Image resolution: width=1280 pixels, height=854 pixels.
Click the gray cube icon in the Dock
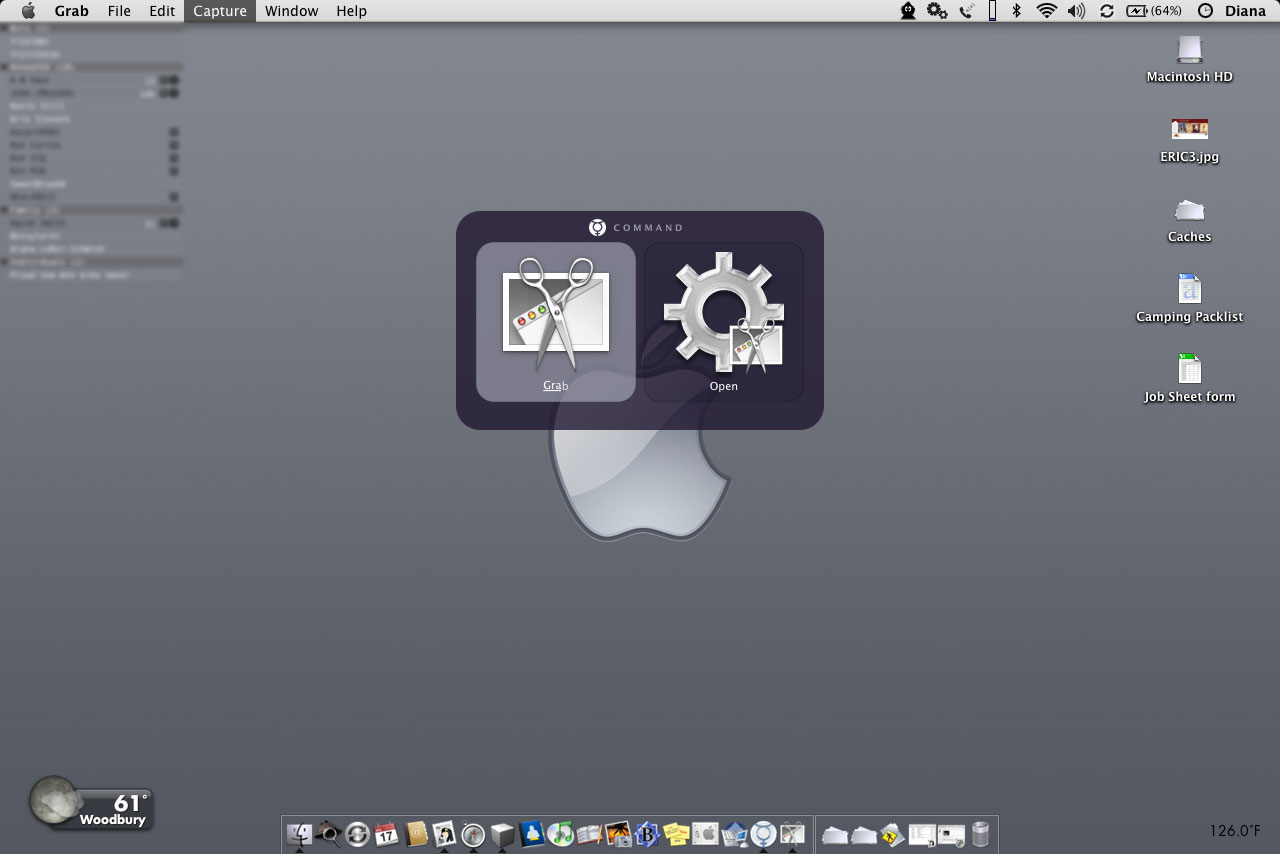[x=502, y=833]
